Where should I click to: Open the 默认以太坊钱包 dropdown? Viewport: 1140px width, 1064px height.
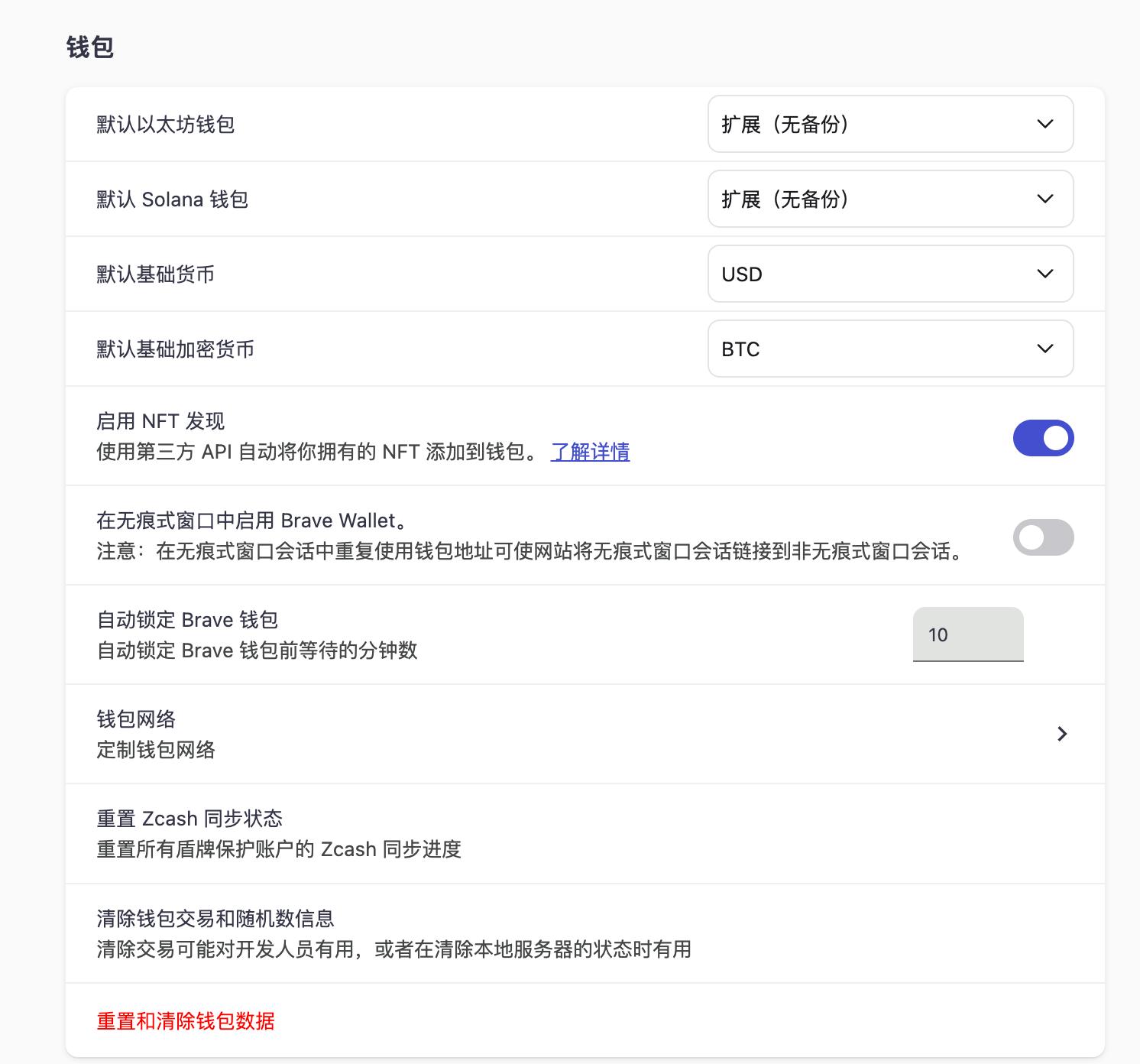890,124
